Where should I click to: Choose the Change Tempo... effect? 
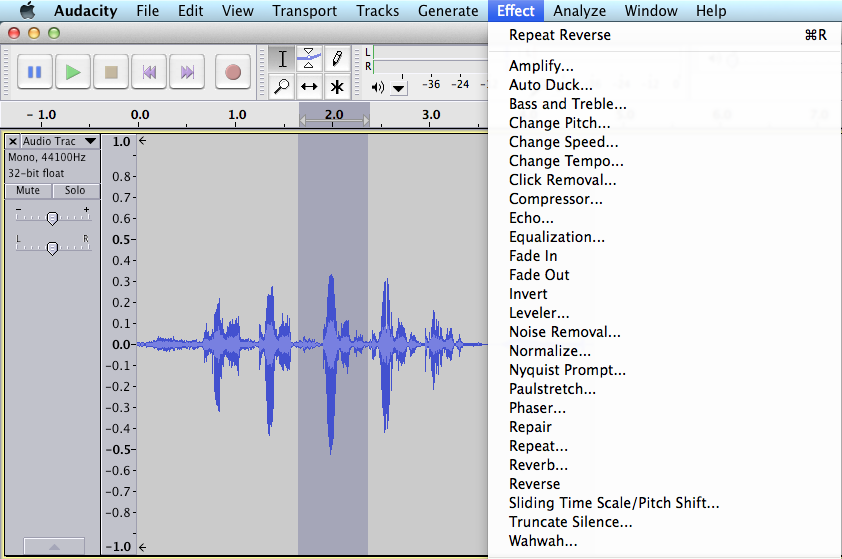pyautogui.click(x=665, y=161)
